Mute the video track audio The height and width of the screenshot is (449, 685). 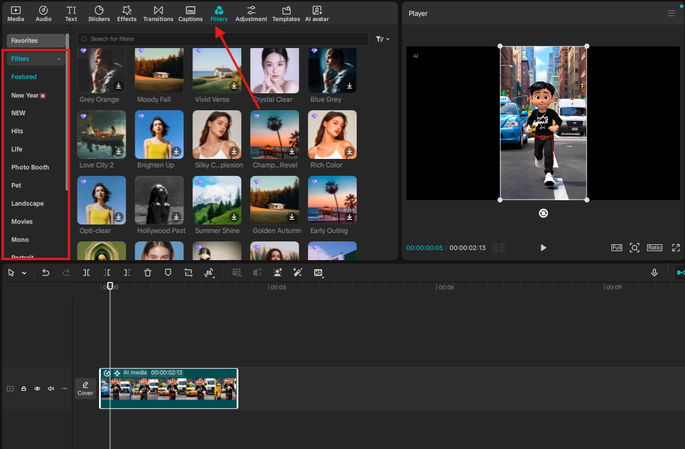[51, 389]
